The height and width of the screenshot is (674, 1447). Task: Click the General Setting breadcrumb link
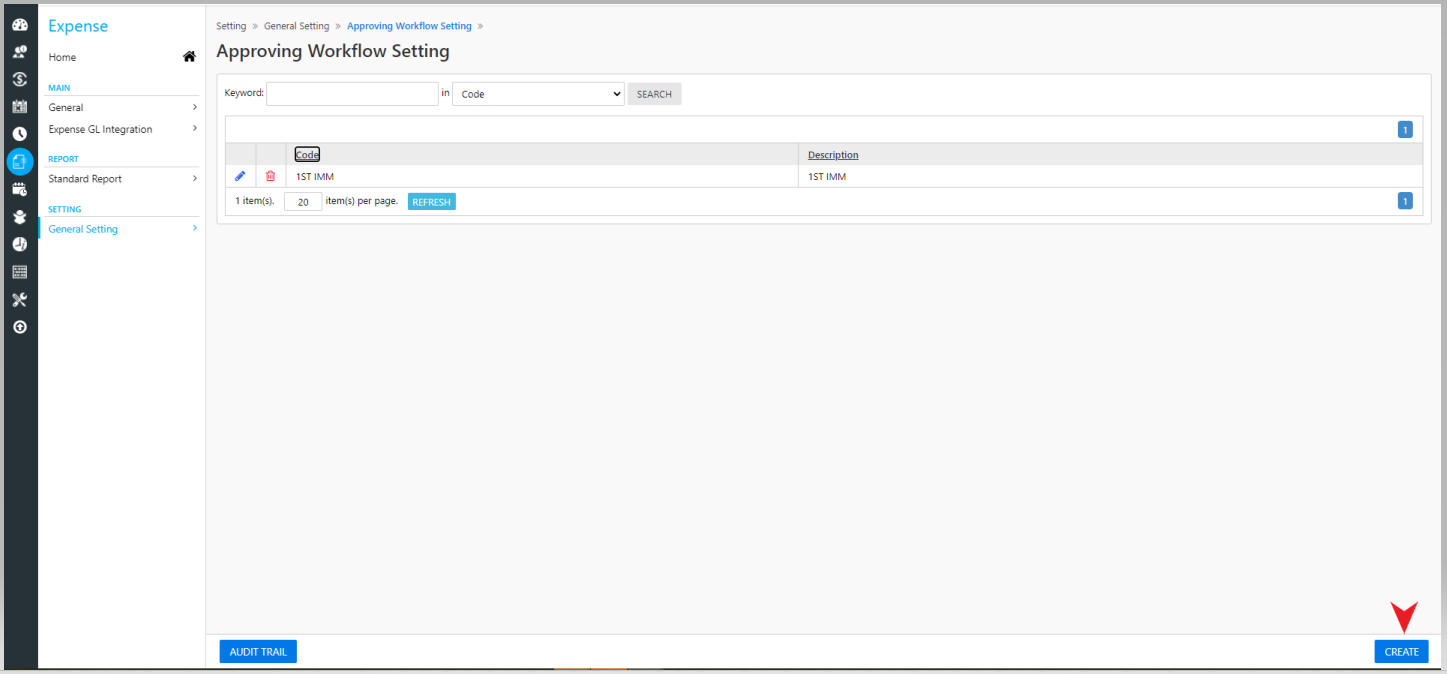click(296, 26)
